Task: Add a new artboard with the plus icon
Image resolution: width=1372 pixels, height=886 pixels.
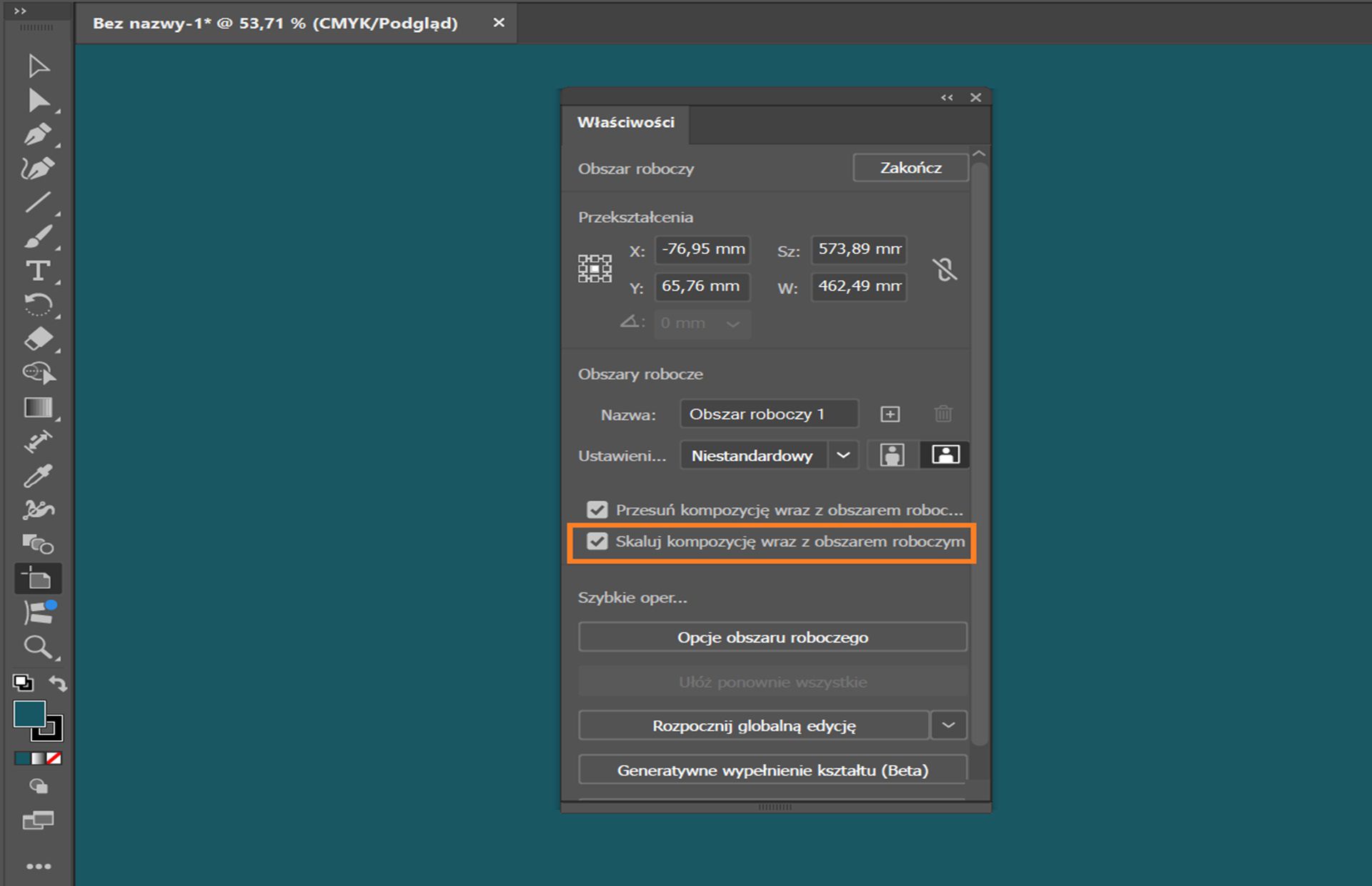Action: coord(890,413)
